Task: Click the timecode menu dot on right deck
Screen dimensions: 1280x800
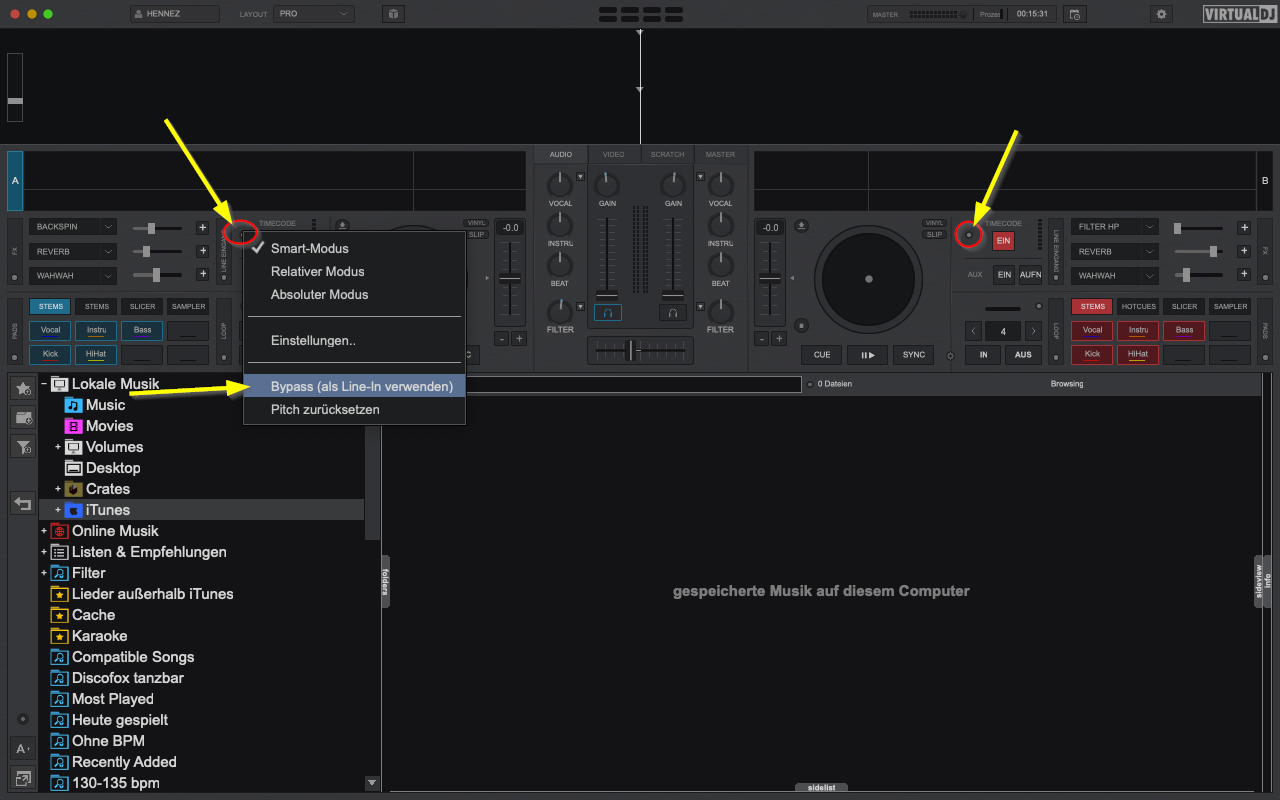Action: (x=968, y=235)
